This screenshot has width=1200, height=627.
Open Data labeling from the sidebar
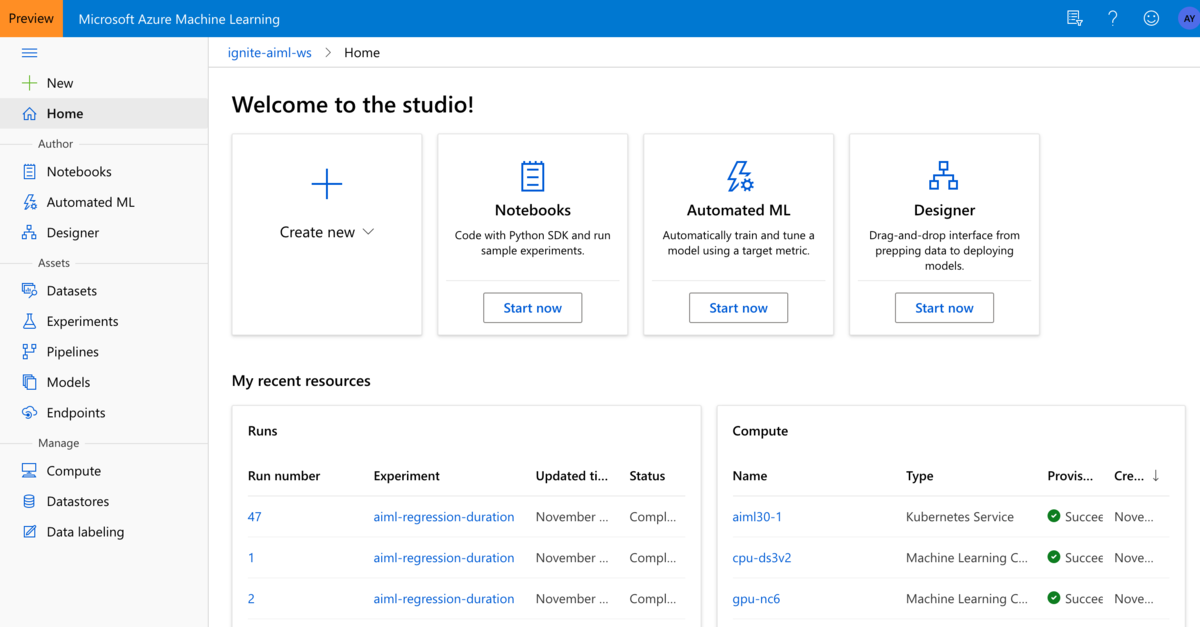(85, 532)
